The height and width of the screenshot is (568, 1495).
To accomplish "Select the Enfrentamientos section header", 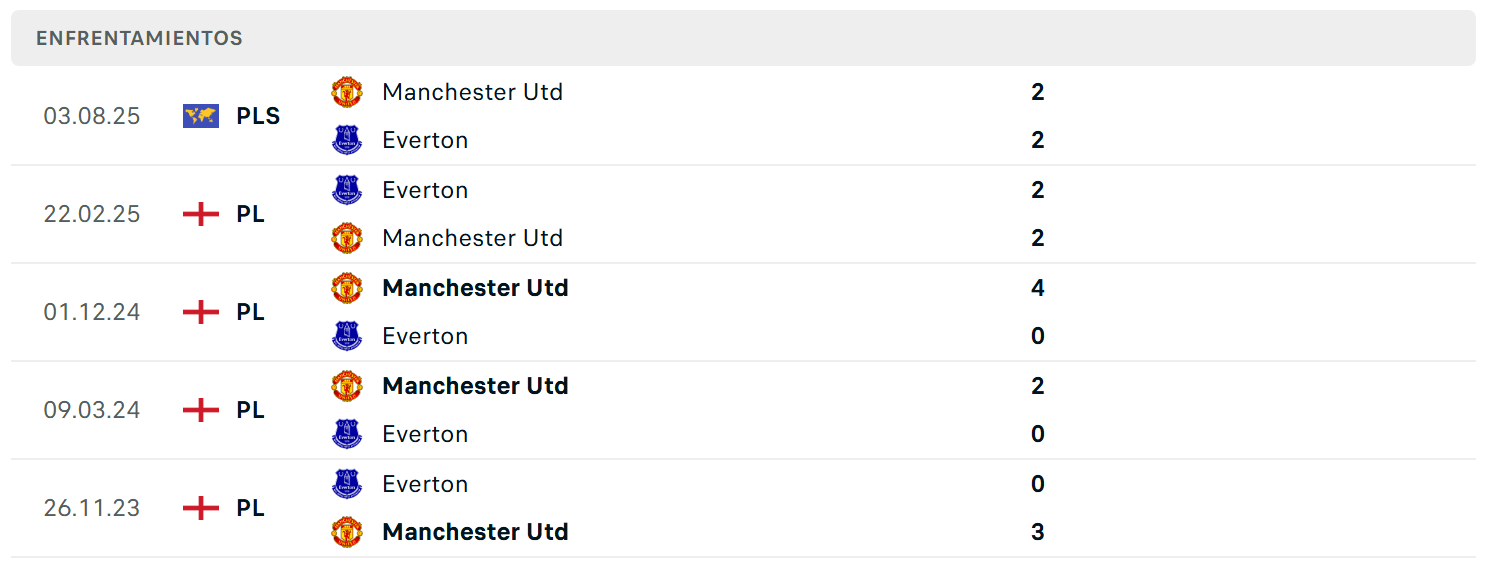I will (139, 38).
